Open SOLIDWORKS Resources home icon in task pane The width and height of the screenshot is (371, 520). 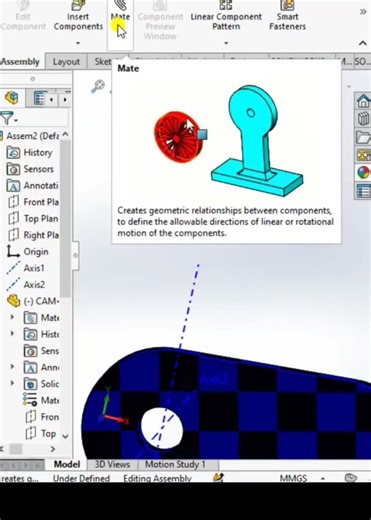(363, 101)
